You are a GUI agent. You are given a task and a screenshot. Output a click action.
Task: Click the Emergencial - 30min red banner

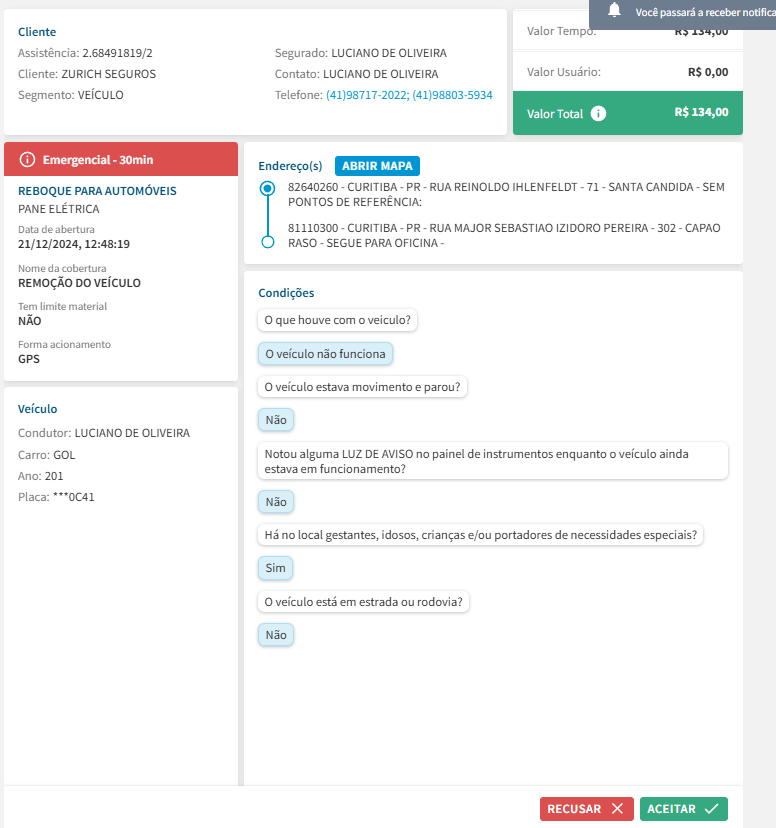(121, 160)
